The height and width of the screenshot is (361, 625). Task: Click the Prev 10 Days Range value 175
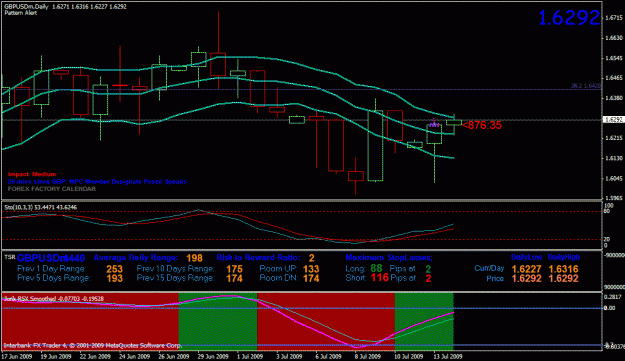coord(234,269)
